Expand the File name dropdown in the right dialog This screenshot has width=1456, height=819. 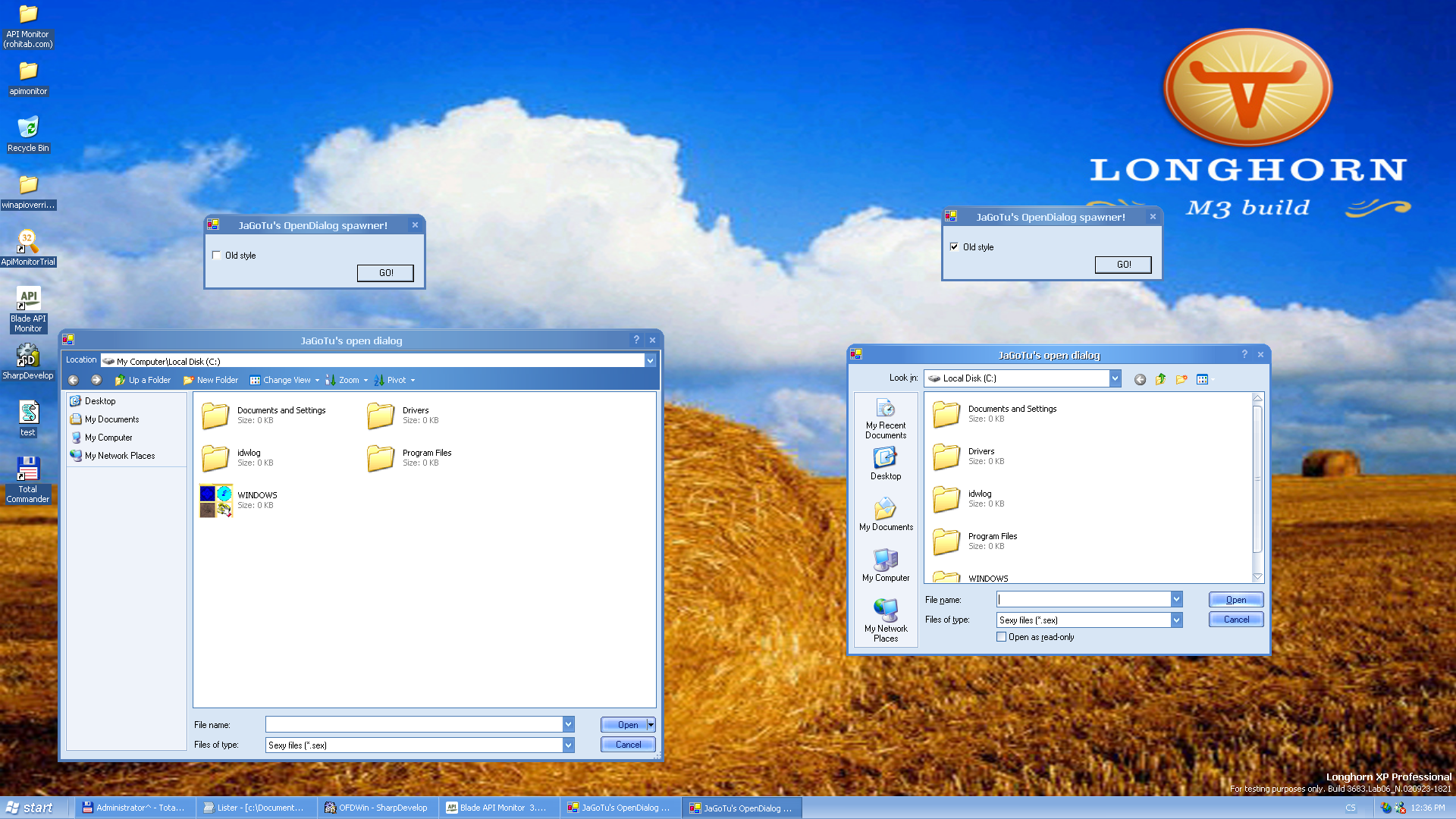(1176, 599)
